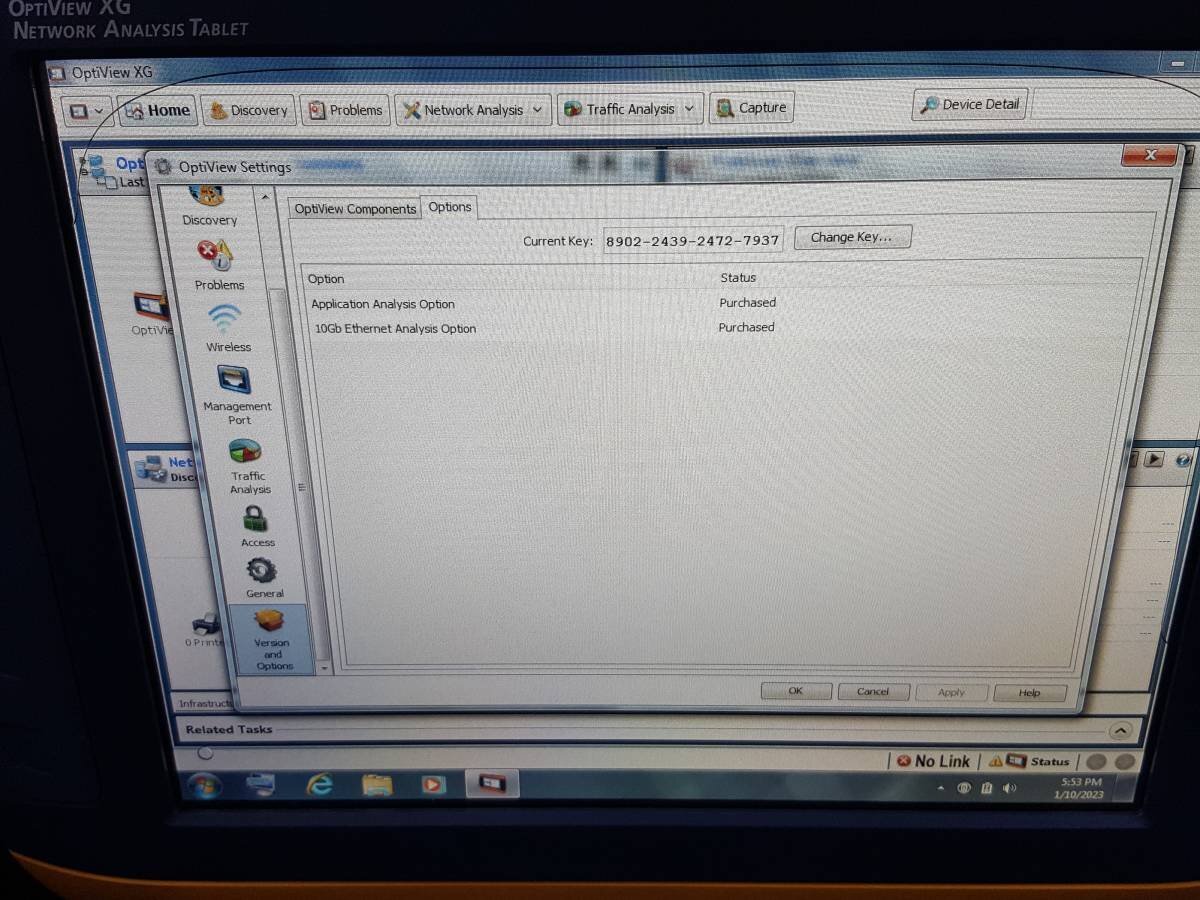The image size is (1200, 900).
Task: Click the Home toolbar button
Action: (x=157, y=111)
